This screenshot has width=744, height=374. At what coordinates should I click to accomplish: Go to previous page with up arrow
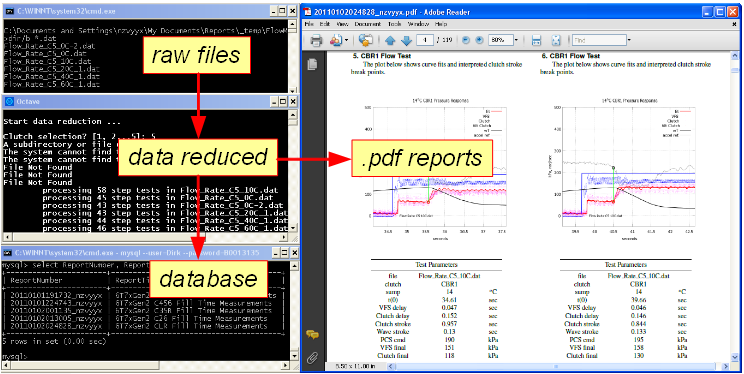(390, 40)
